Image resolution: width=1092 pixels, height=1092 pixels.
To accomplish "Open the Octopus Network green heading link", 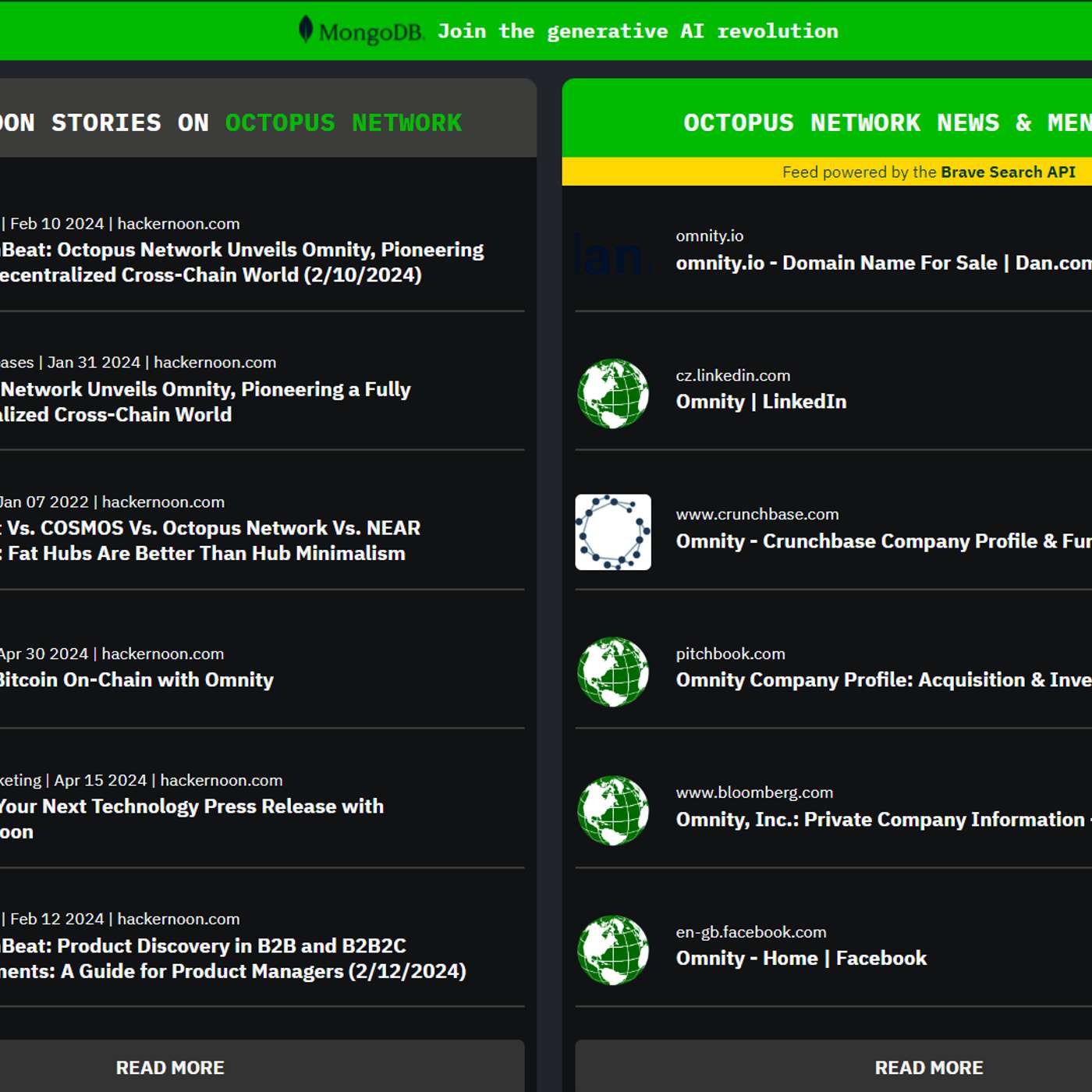I will (x=343, y=122).
